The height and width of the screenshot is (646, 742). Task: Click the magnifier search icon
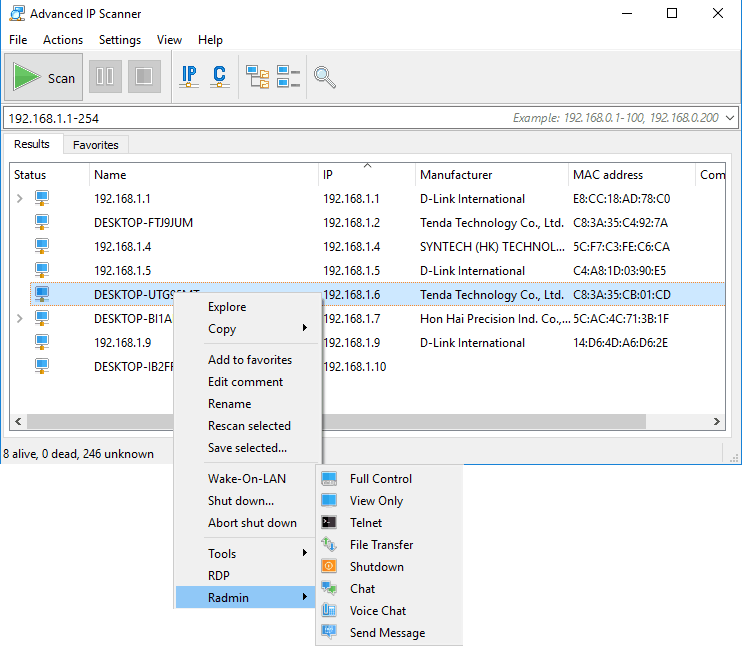tap(325, 77)
